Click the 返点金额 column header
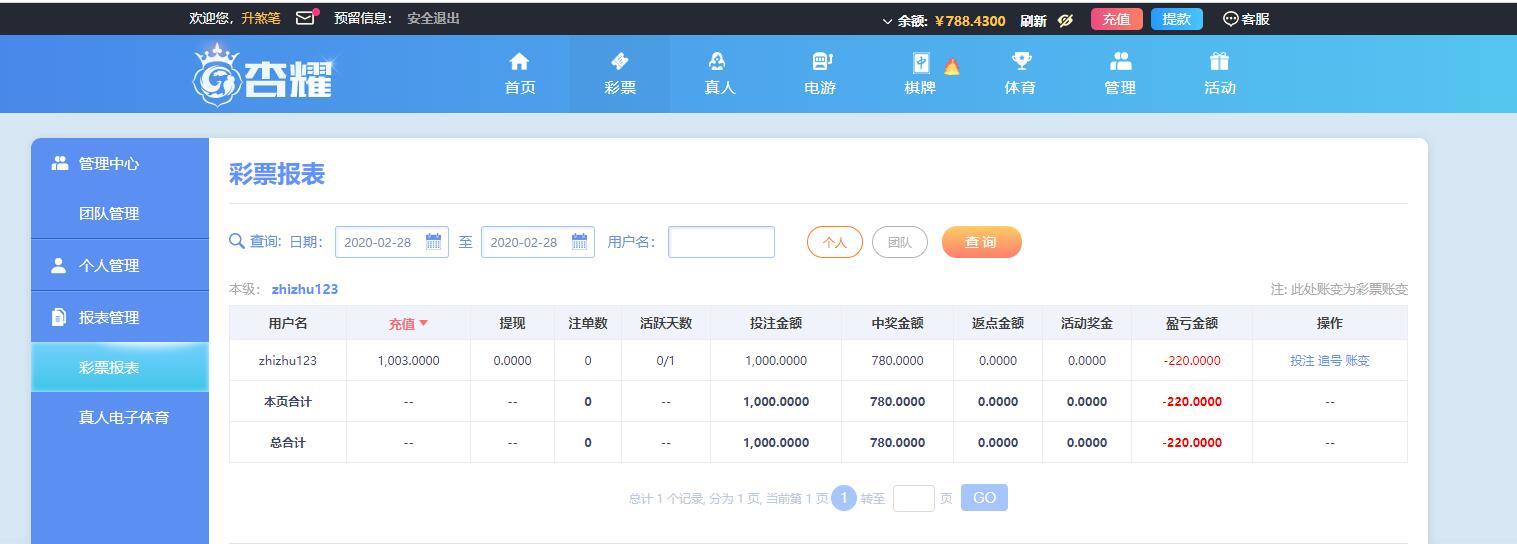 click(x=998, y=323)
